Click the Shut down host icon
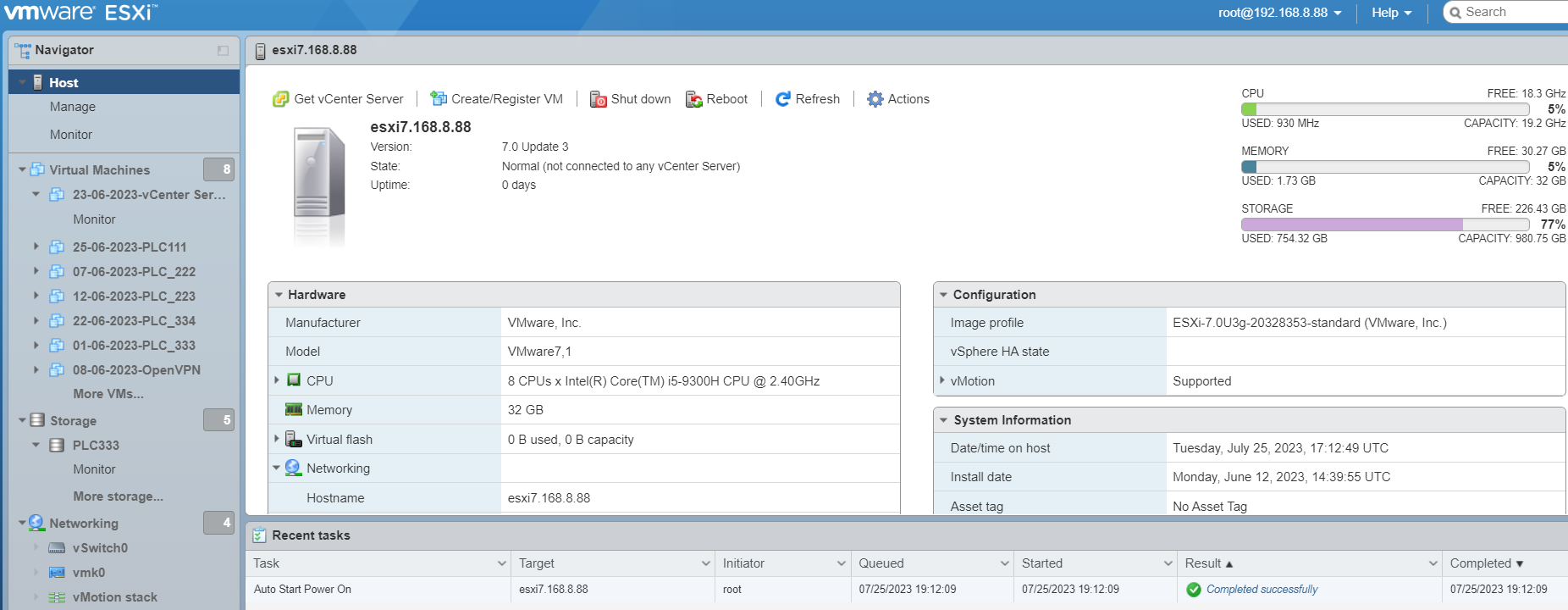1568x610 pixels. click(x=598, y=99)
